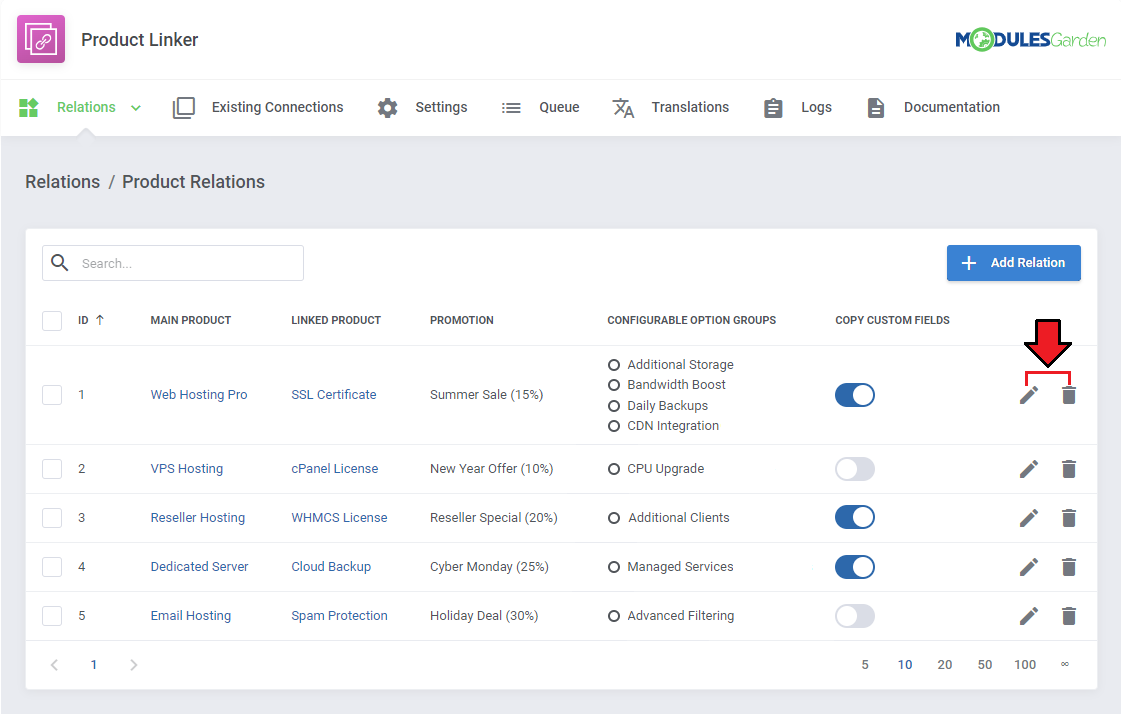Click the Add Relation button

pyautogui.click(x=1014, y=263)
